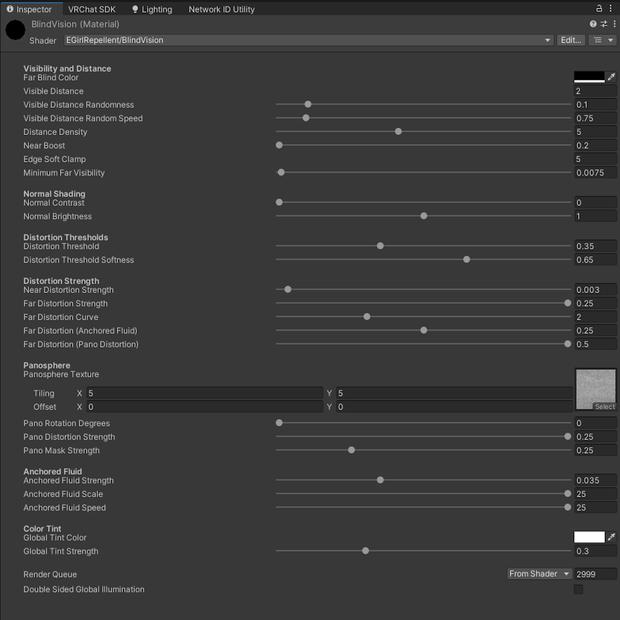
Task: Click the BlindVision material preview sphere
Action: 15,30
